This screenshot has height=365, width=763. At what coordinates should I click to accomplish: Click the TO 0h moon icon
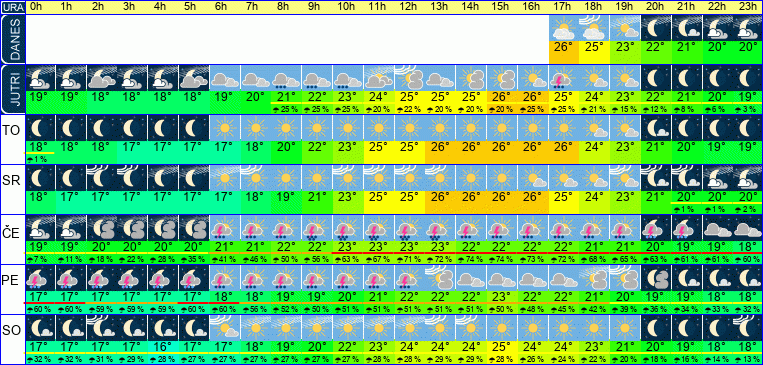(39, 128)
